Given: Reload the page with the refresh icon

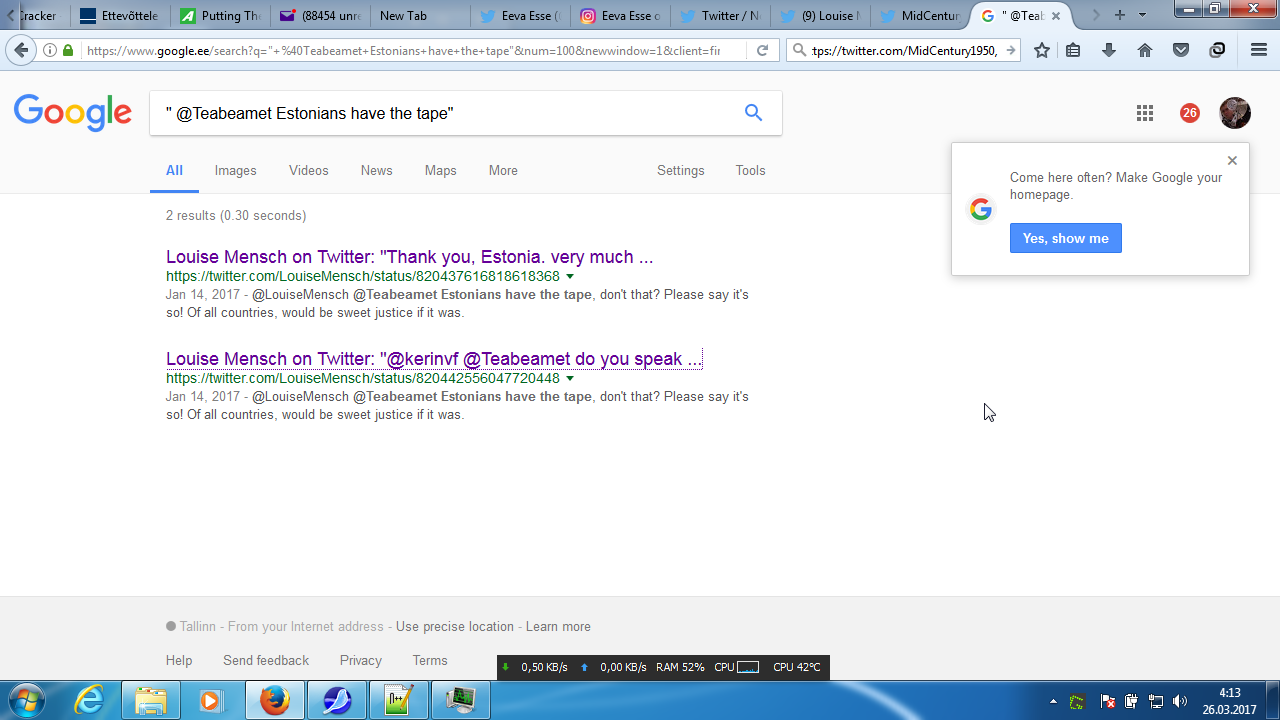Looking at the screenshot, I should [762, 50].
